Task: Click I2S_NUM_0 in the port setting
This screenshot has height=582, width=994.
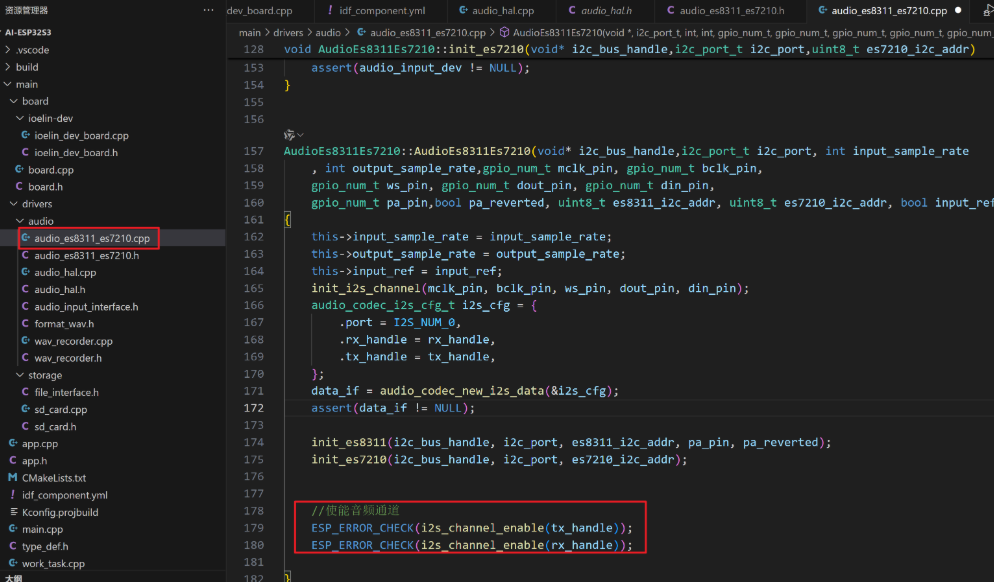Action: pos(424,322)
